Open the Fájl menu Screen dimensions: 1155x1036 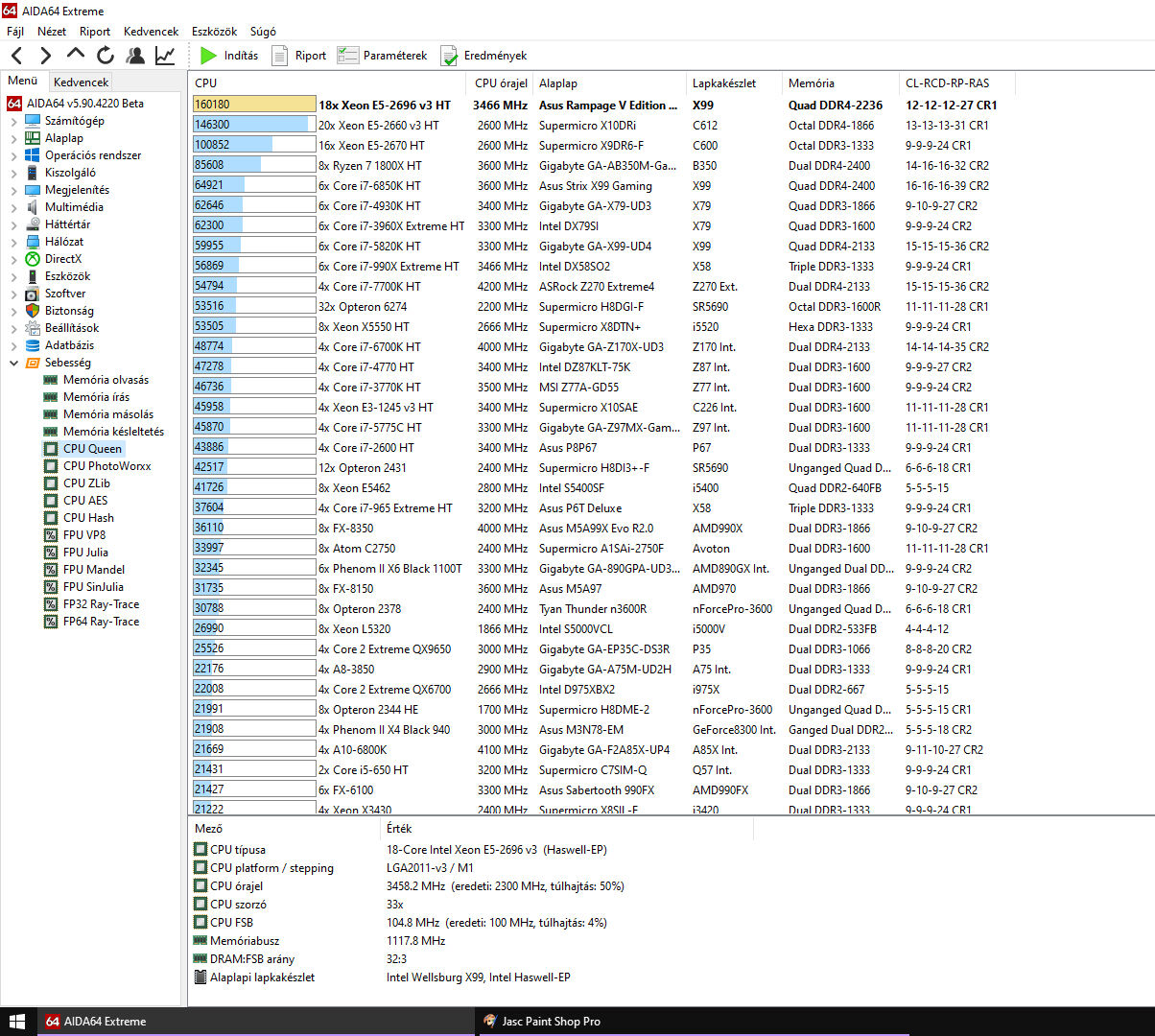coord(15,32)
